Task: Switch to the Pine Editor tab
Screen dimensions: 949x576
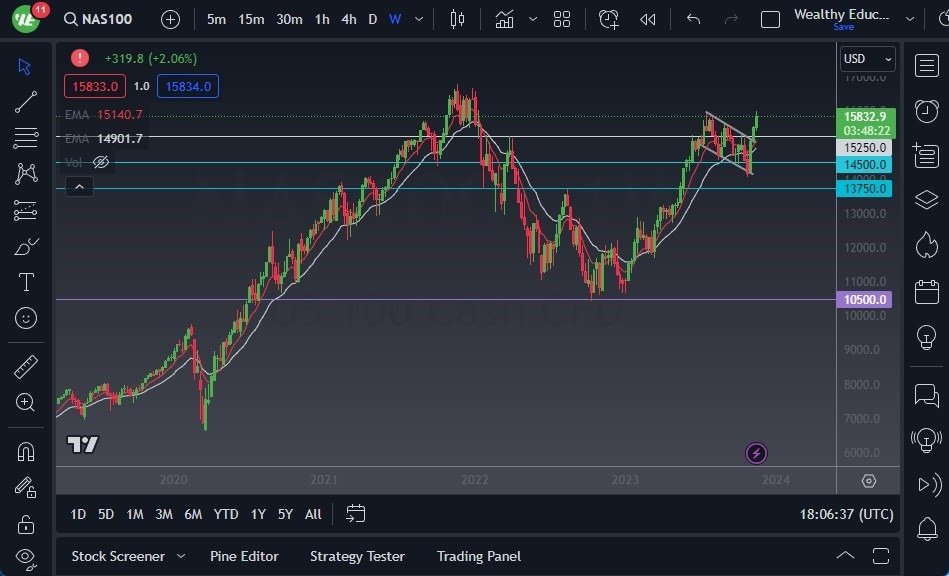Action: 245,556
